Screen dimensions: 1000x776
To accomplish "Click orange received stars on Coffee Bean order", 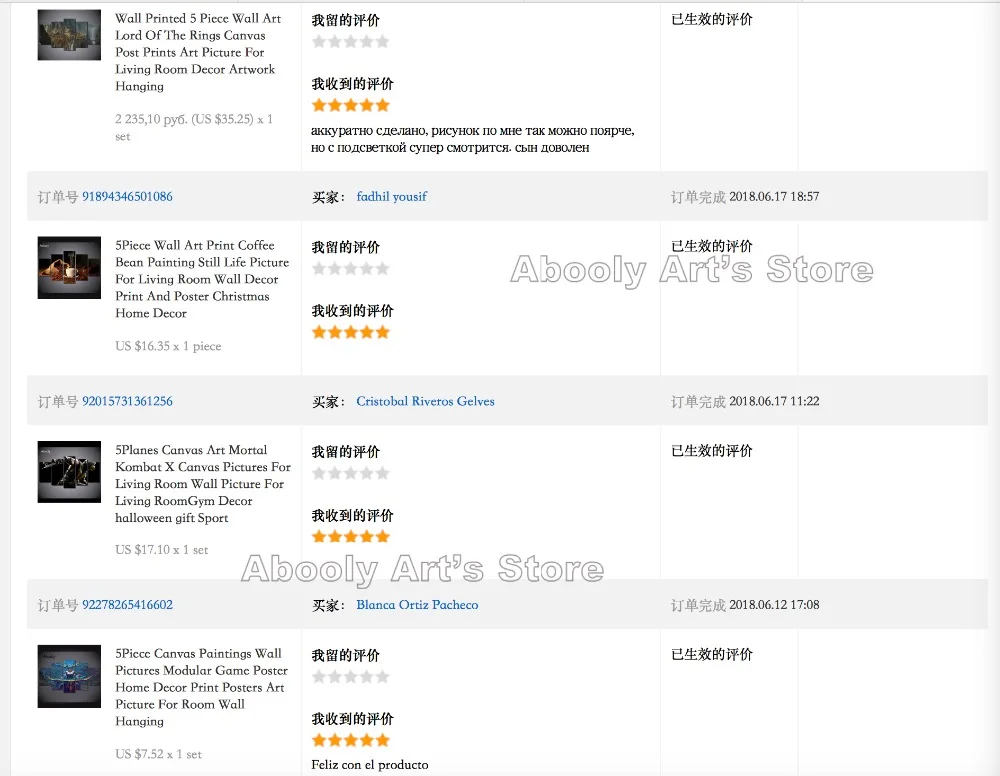I will tap(350, 332).
